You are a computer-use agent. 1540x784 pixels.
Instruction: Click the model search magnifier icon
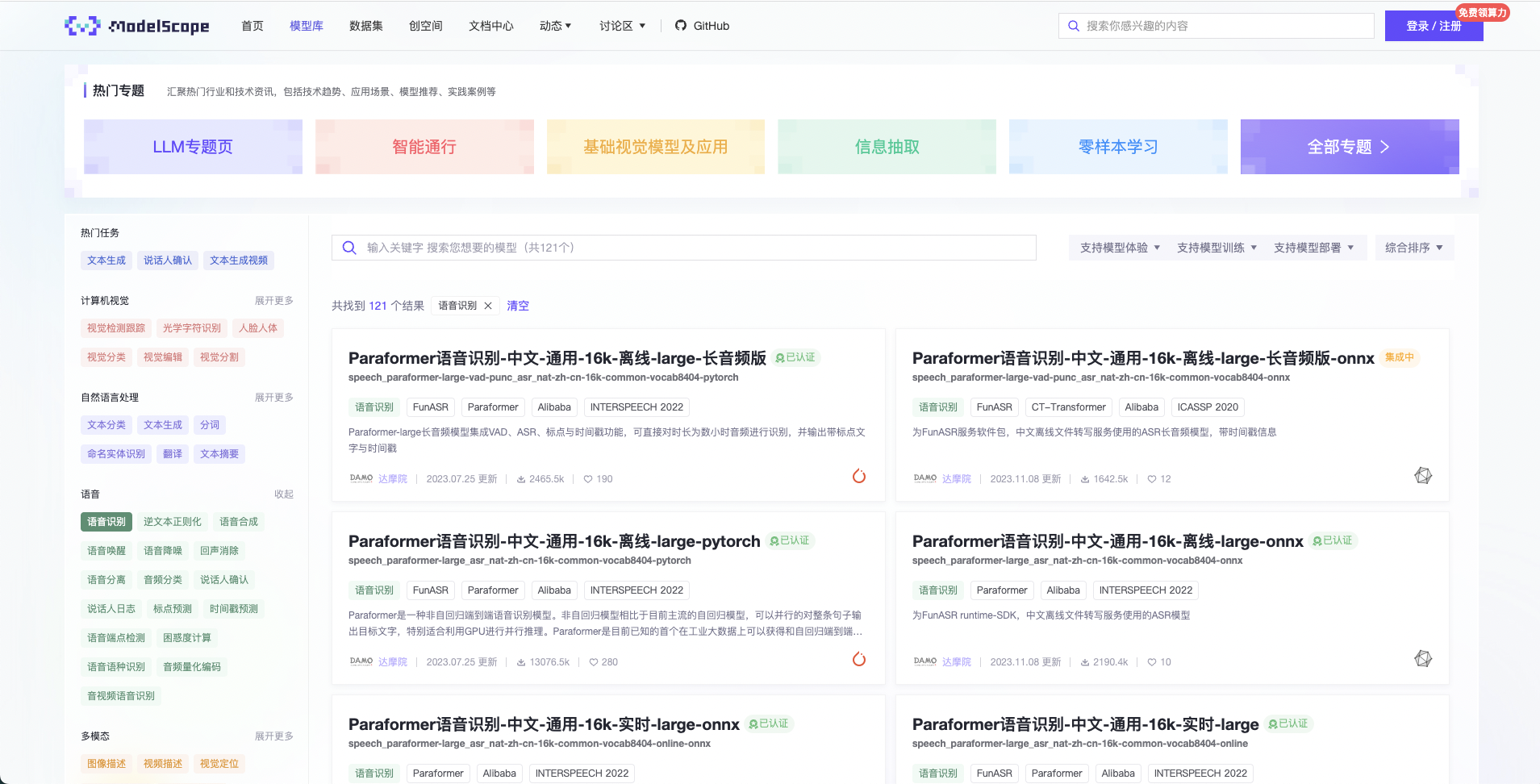pos(349,248)
